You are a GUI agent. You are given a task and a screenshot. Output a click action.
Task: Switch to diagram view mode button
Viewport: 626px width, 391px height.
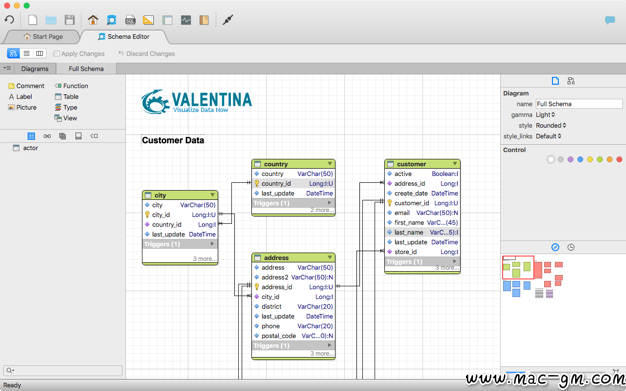click(x=13, y=53)
